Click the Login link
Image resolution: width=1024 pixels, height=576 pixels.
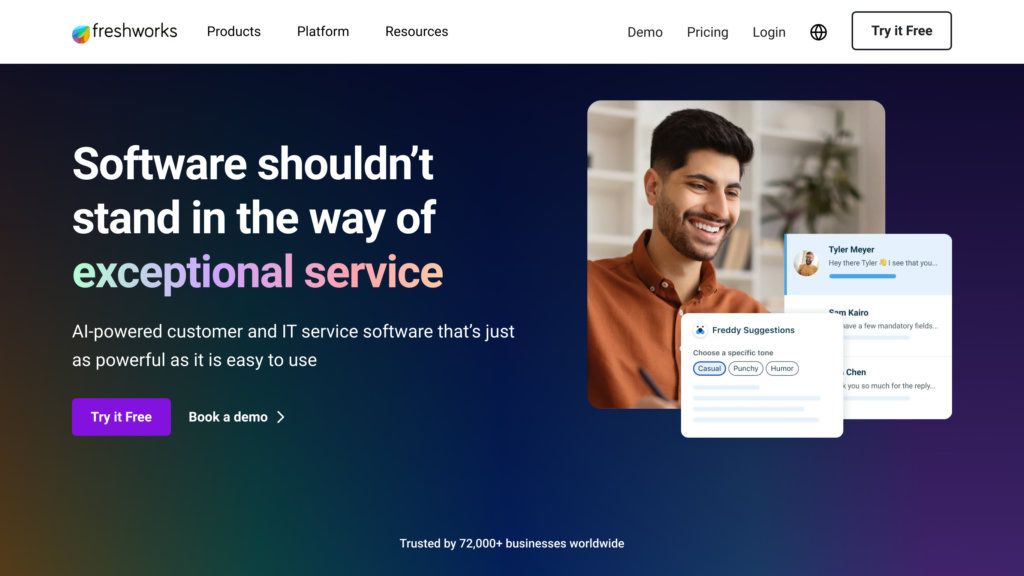769,32
